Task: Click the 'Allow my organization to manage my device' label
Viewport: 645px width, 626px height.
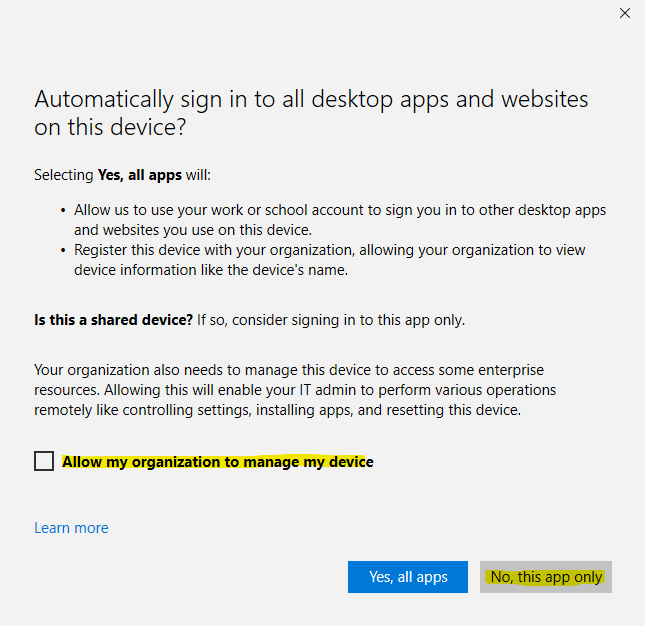Action: [217, 461]
